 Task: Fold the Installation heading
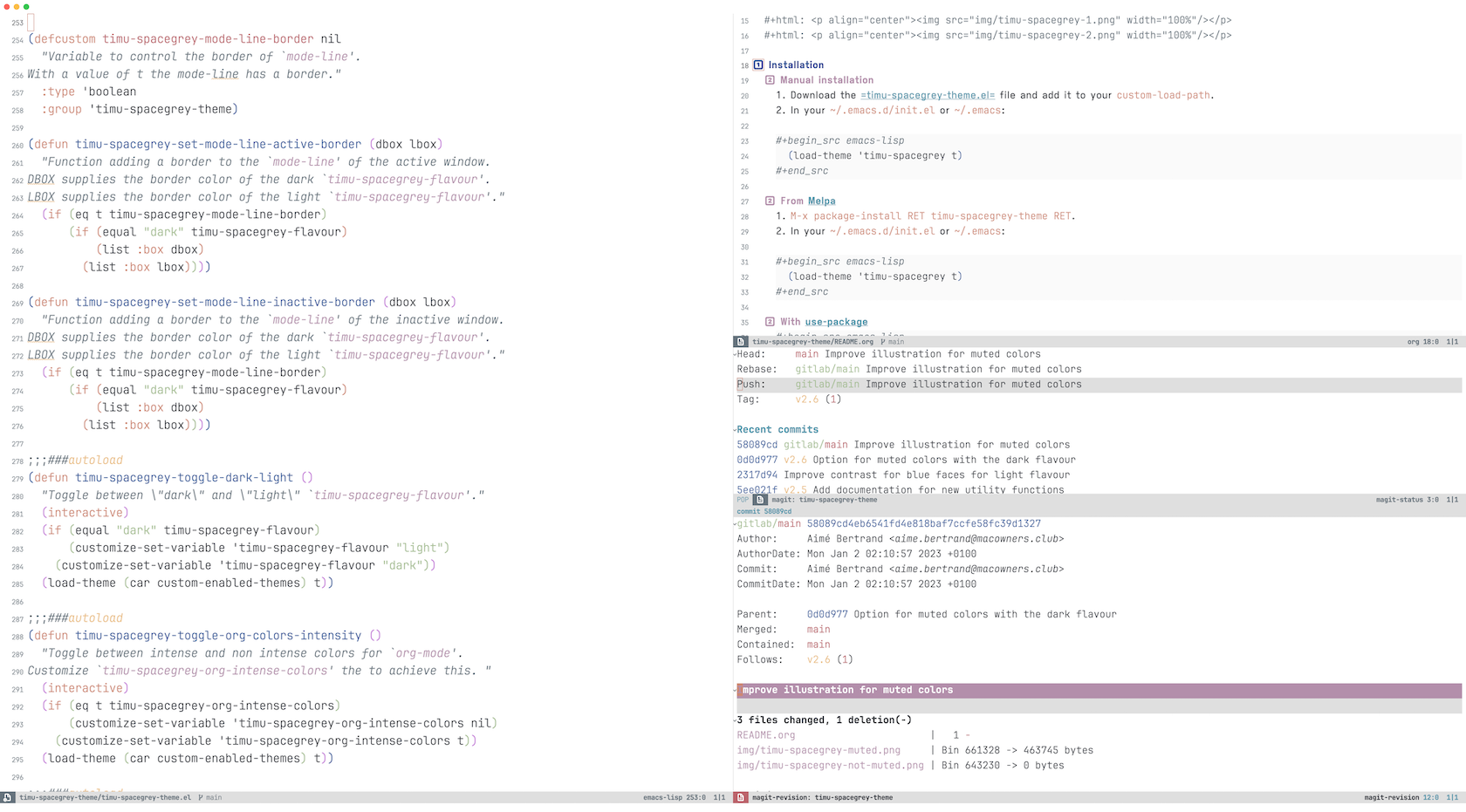(796, 65)
